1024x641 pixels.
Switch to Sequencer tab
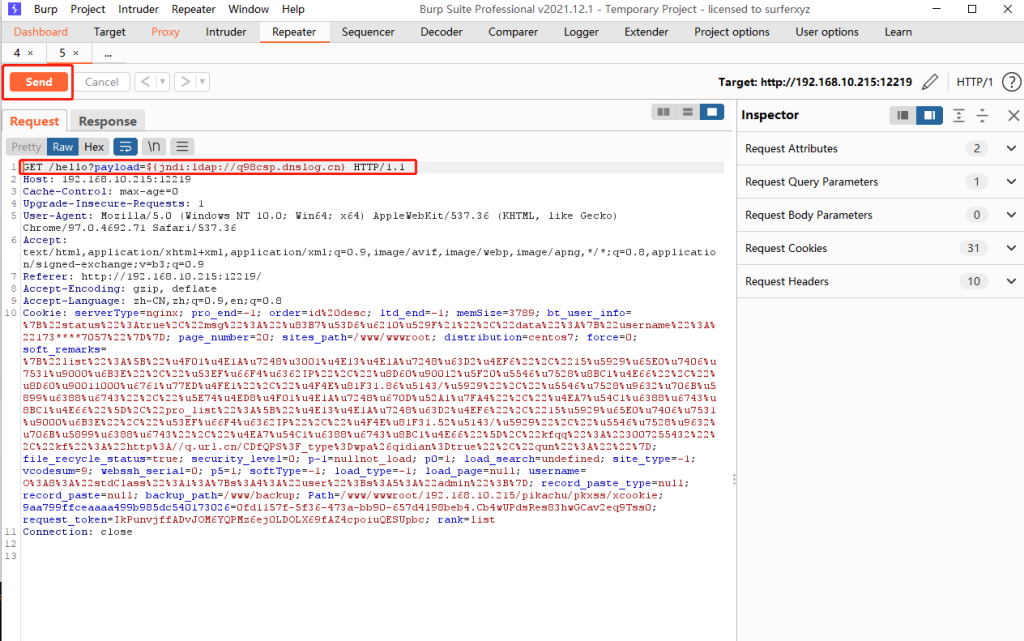tap(368, 32)
